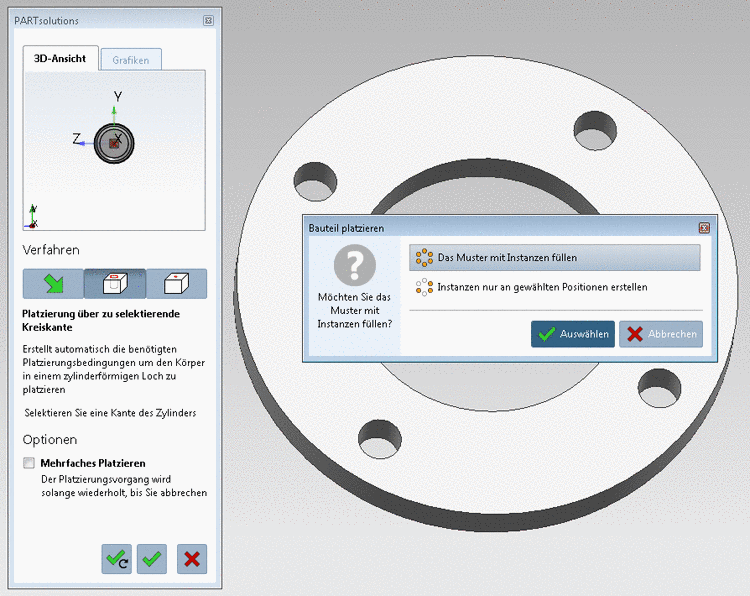Switch to the Grafiken tab
The height and width of the screenshot is (596, 750).
(x=131, y=60)
